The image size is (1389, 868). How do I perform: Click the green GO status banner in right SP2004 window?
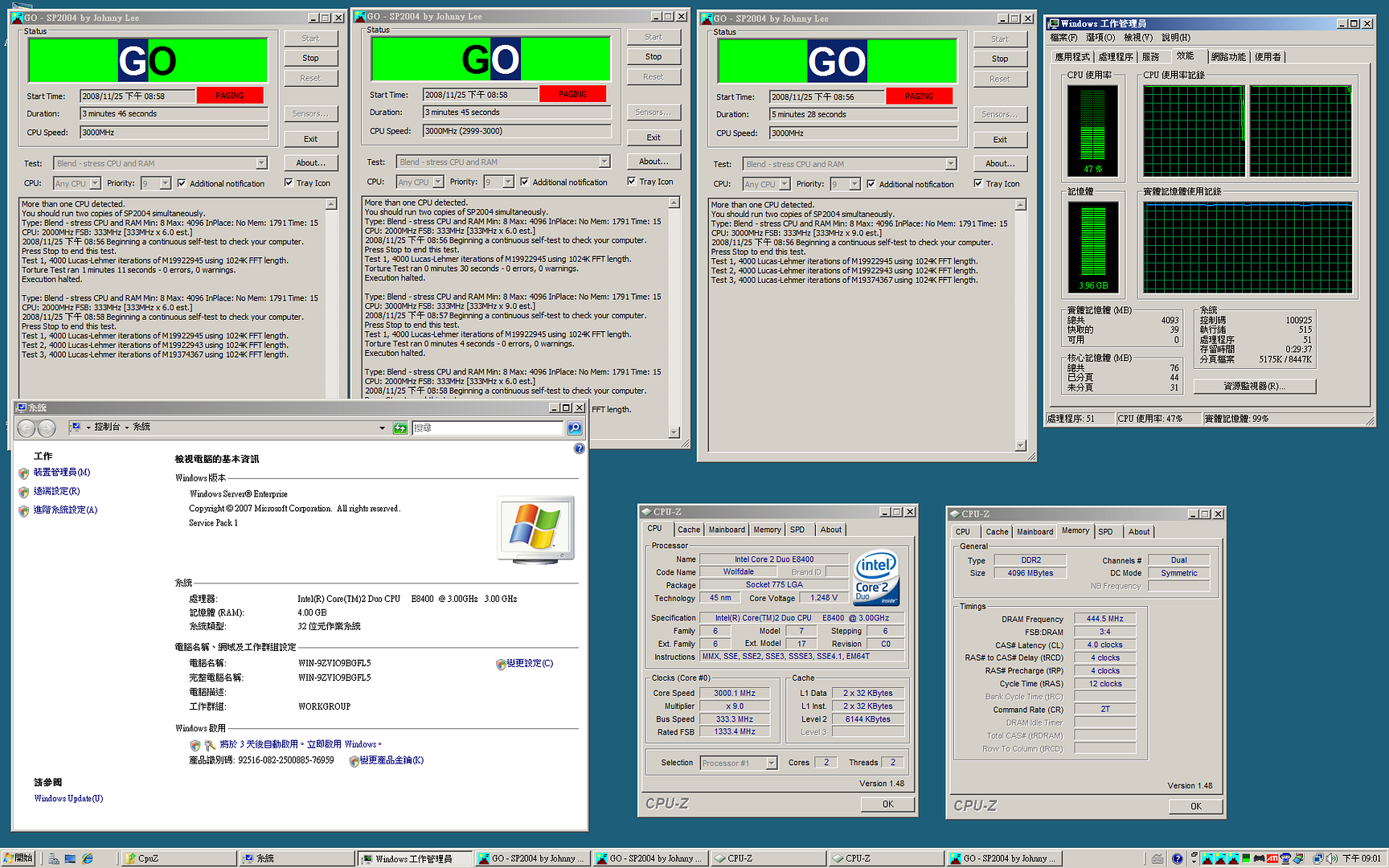pyautogui.click(x=837, y=61)
